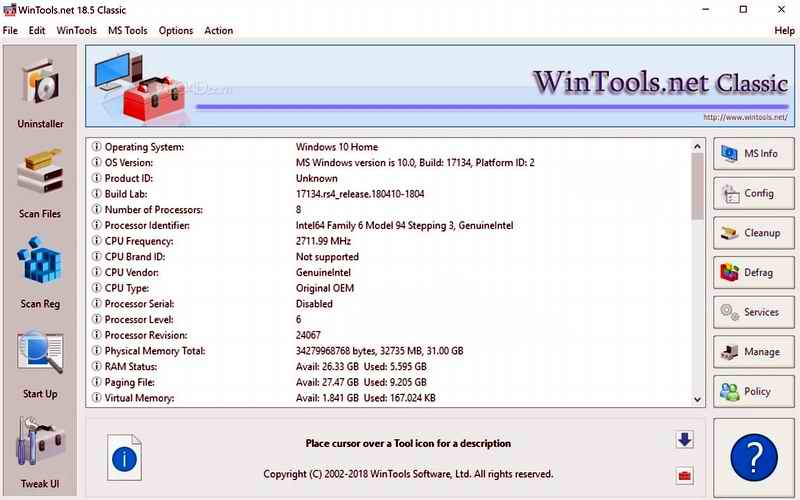
Task: Open the Scan Reg tool
Action: pyautogui.click(x=40, y=270)
